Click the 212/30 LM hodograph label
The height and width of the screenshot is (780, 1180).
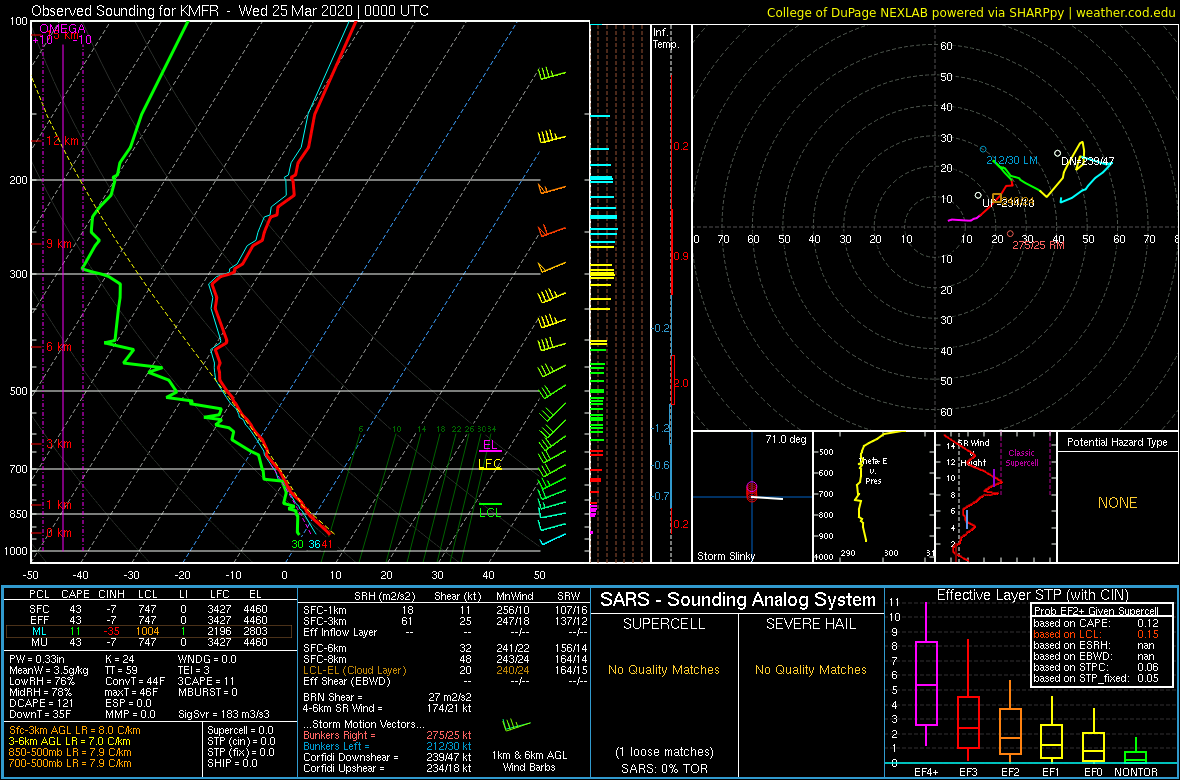point(1014,160)
